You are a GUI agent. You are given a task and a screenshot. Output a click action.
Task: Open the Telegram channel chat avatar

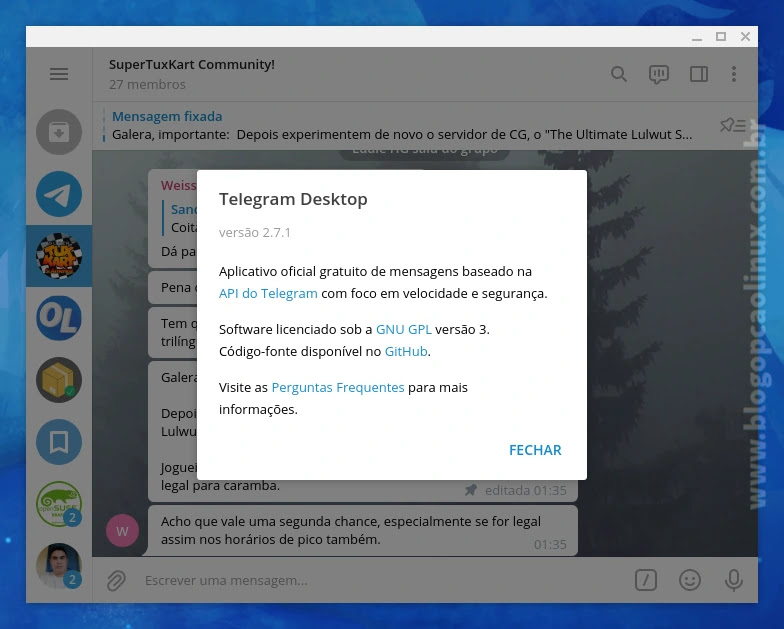point(59,194)
